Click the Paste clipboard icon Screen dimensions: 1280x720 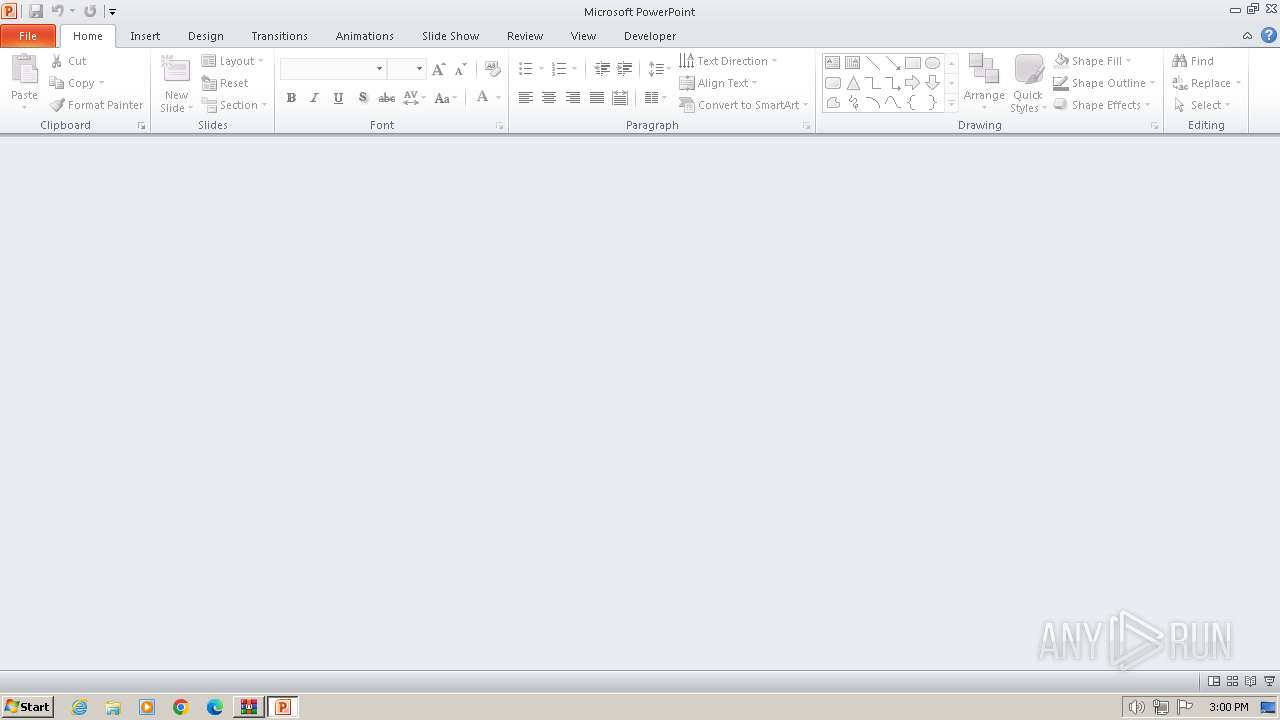point(24,70)
